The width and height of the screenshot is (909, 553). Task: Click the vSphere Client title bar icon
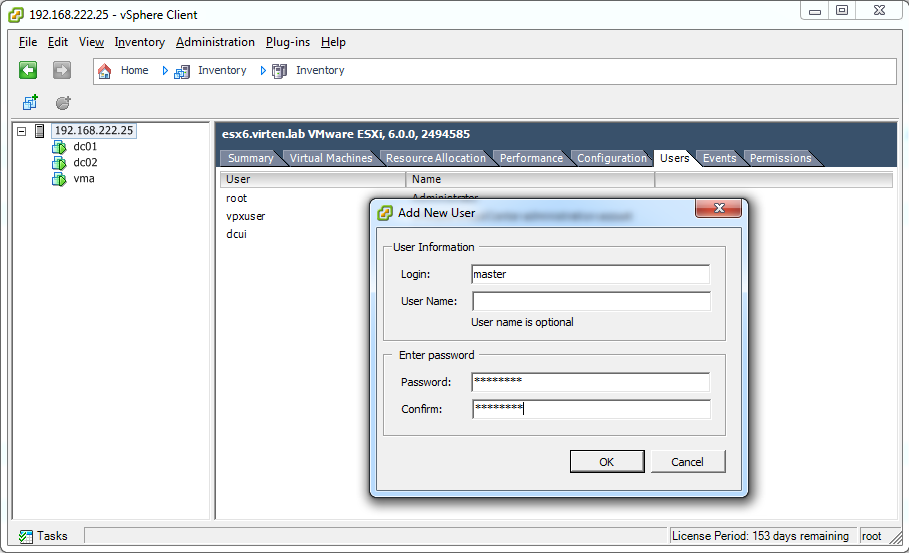(x=16, y=15)
